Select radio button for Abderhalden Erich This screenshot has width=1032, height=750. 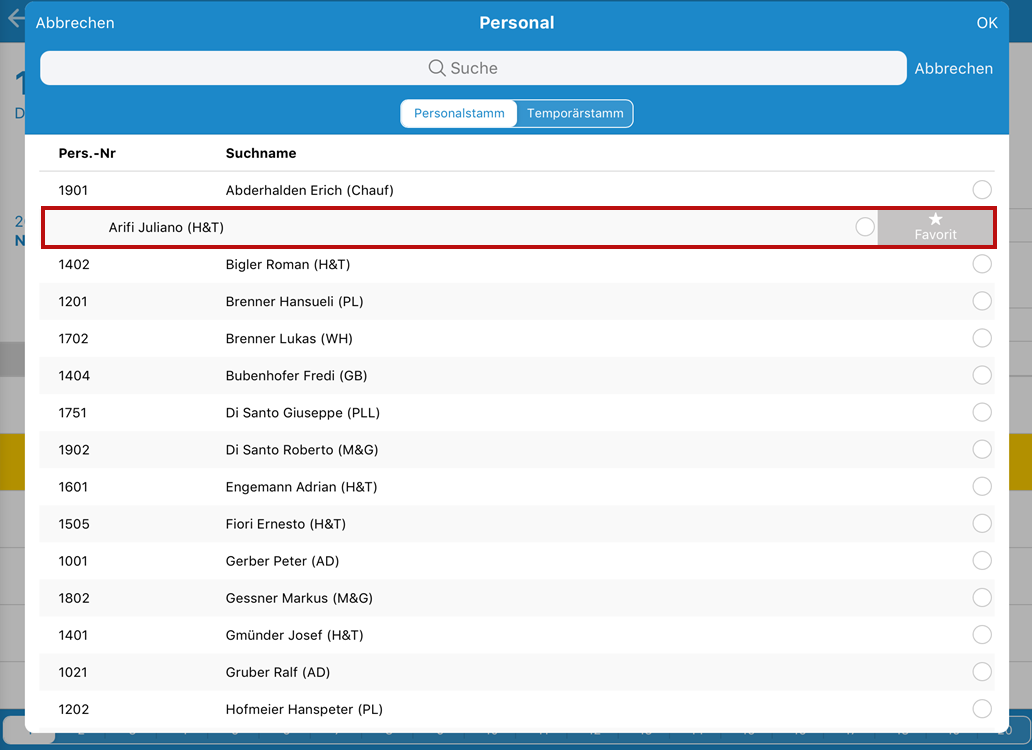click(x=981, y=189)
